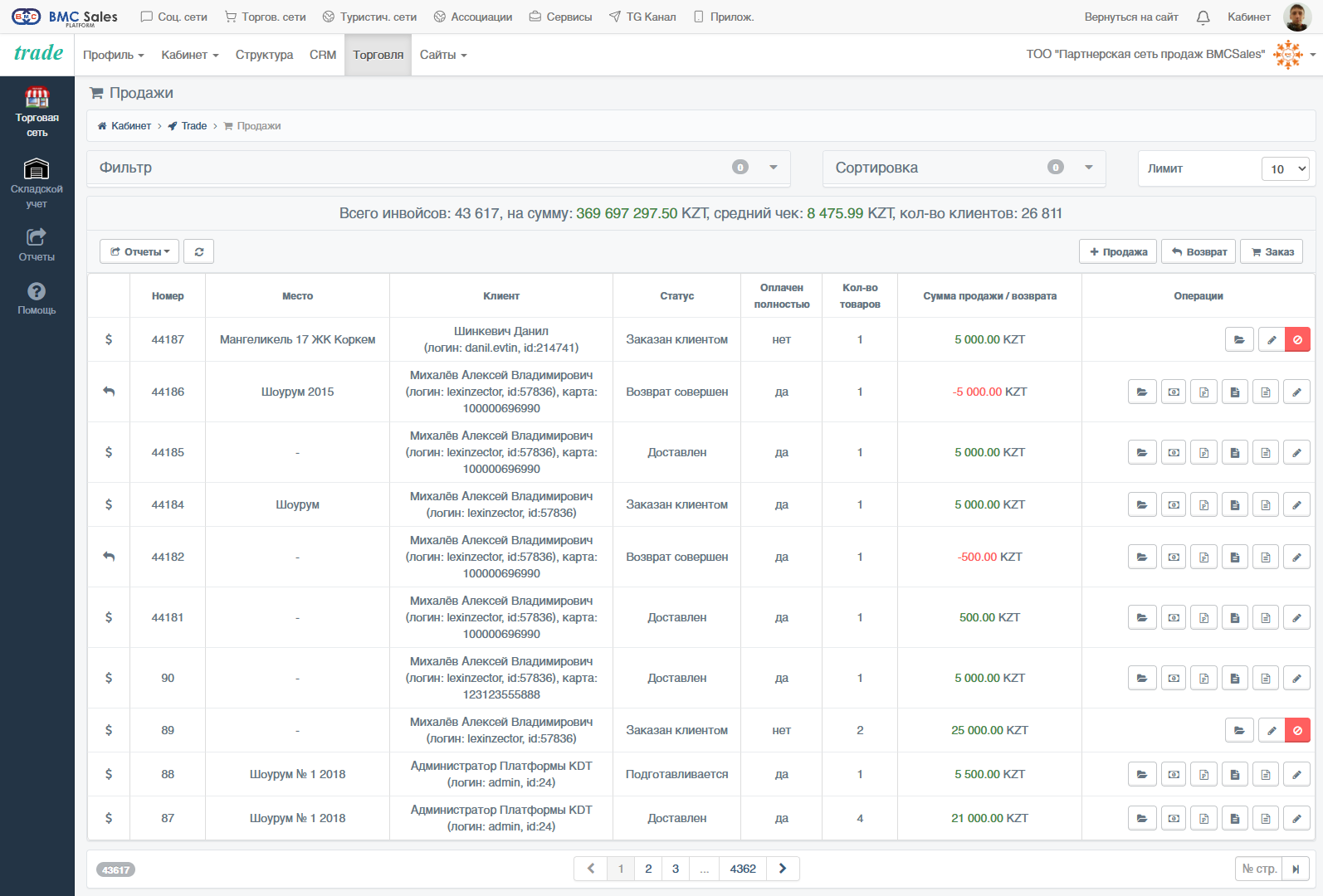
Task: Click the + Продажа button
Action: tap(1118, 251)
